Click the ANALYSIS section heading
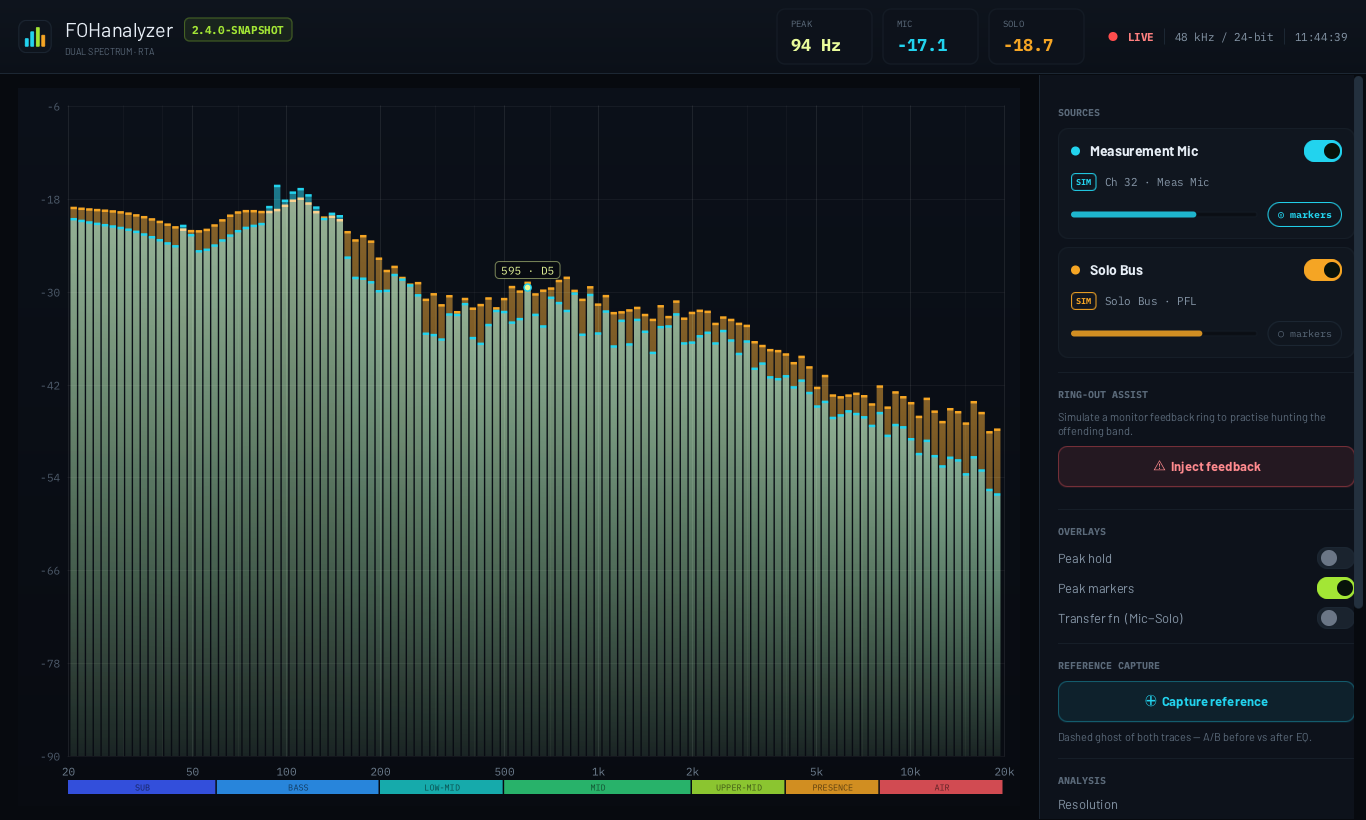 pyautogui.click(x=1082, y=781)
